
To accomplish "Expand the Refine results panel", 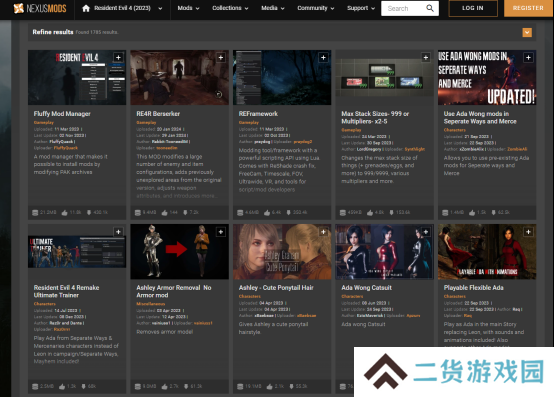I will click(x=527, y=32).
